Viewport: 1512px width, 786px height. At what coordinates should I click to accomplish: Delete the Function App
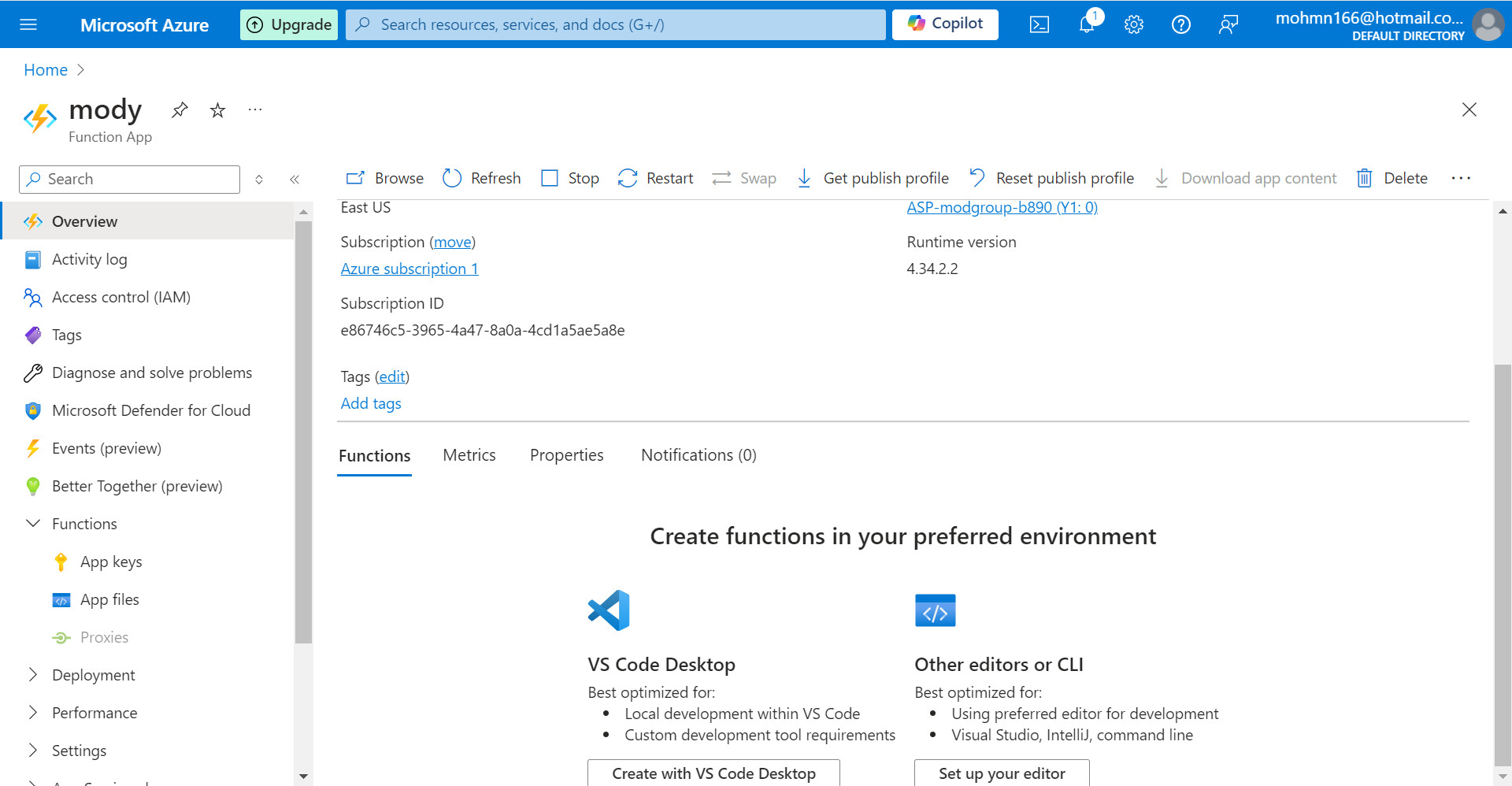pos(1392,178)
